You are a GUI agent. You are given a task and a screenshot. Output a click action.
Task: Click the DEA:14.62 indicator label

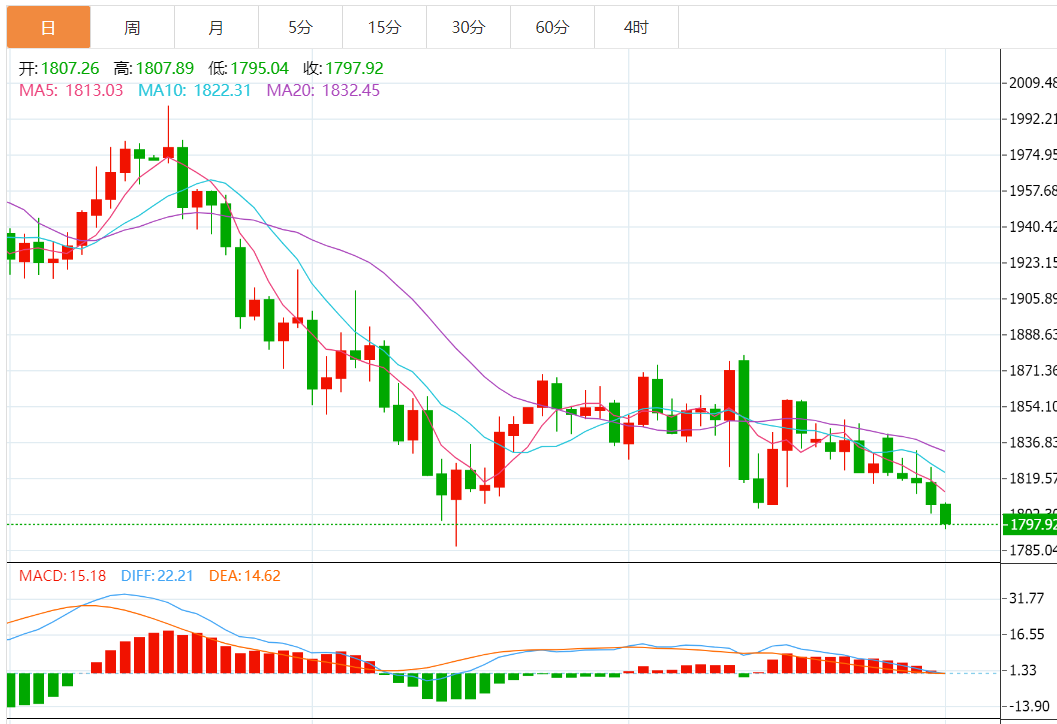coord(245,576)
